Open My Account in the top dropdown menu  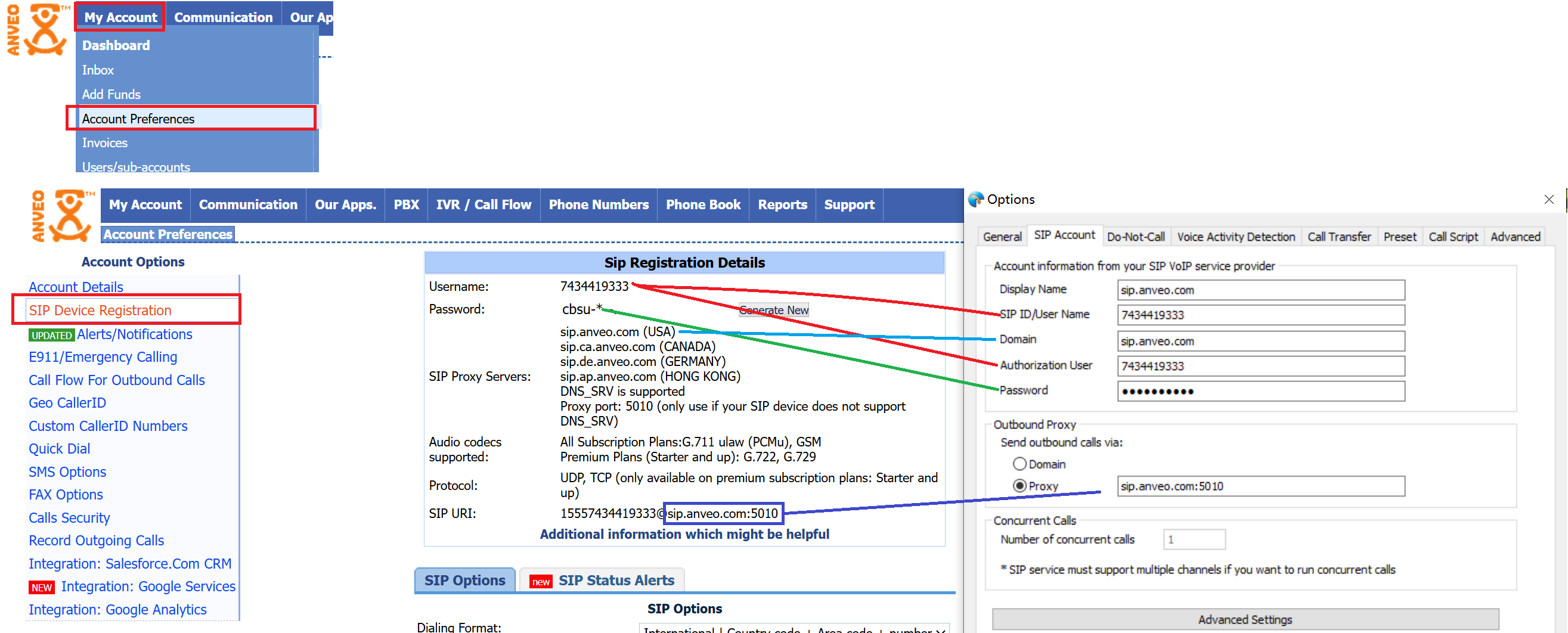coord(120,17)
